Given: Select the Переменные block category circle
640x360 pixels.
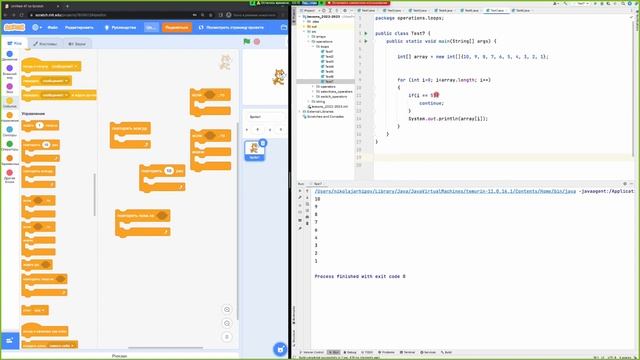Looking at the screenshot, I should [x=9, y=158].
